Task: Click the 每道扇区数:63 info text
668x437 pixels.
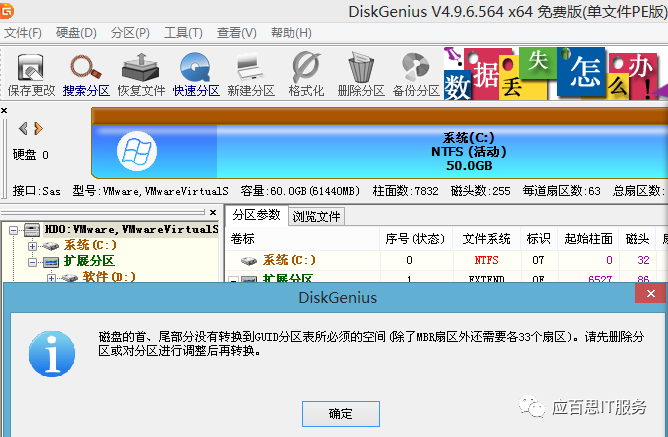Action: (x=561, y=191)
